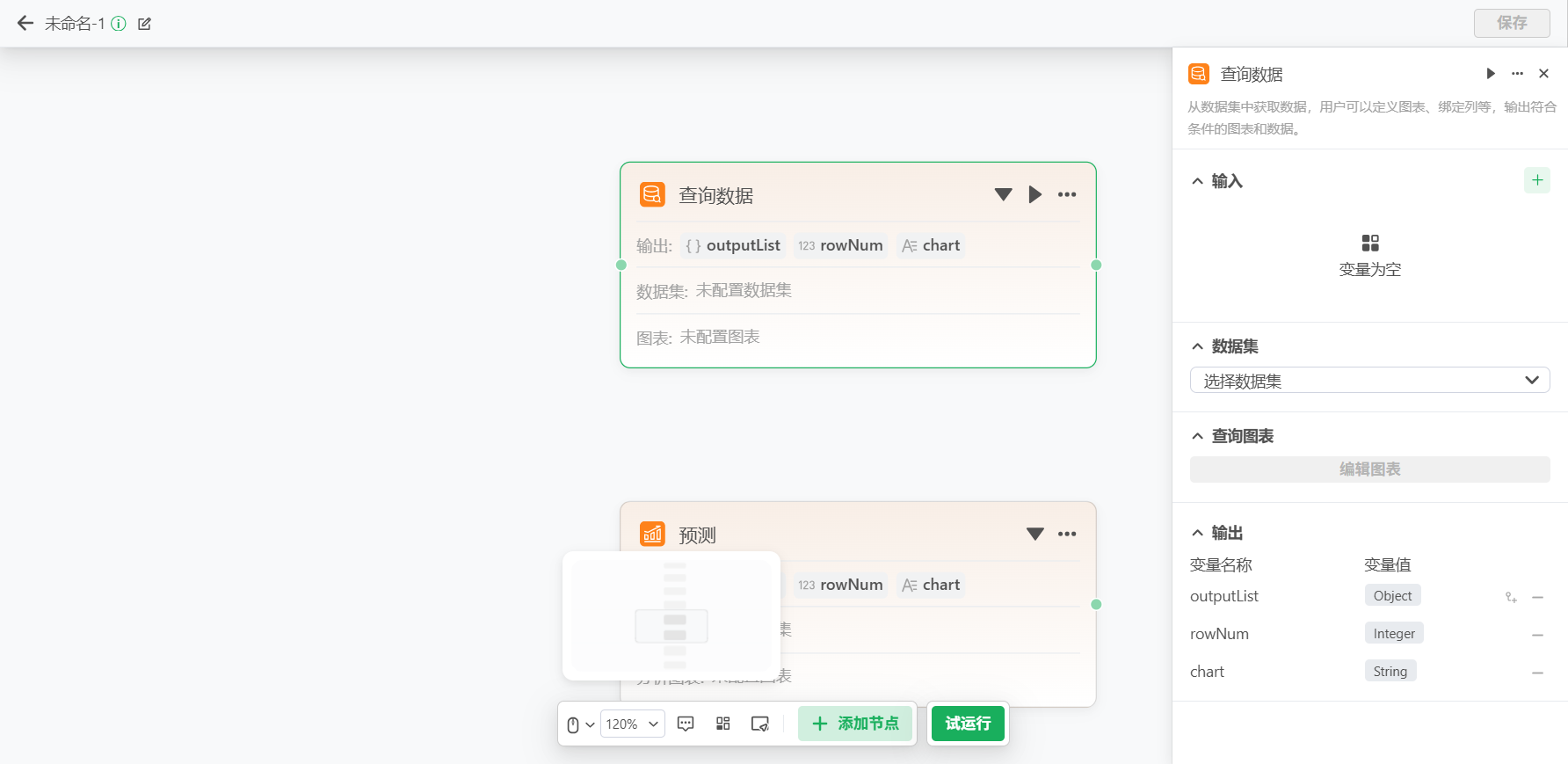
Task: Remove the rowNum output variable
Action: point(1537,635)
